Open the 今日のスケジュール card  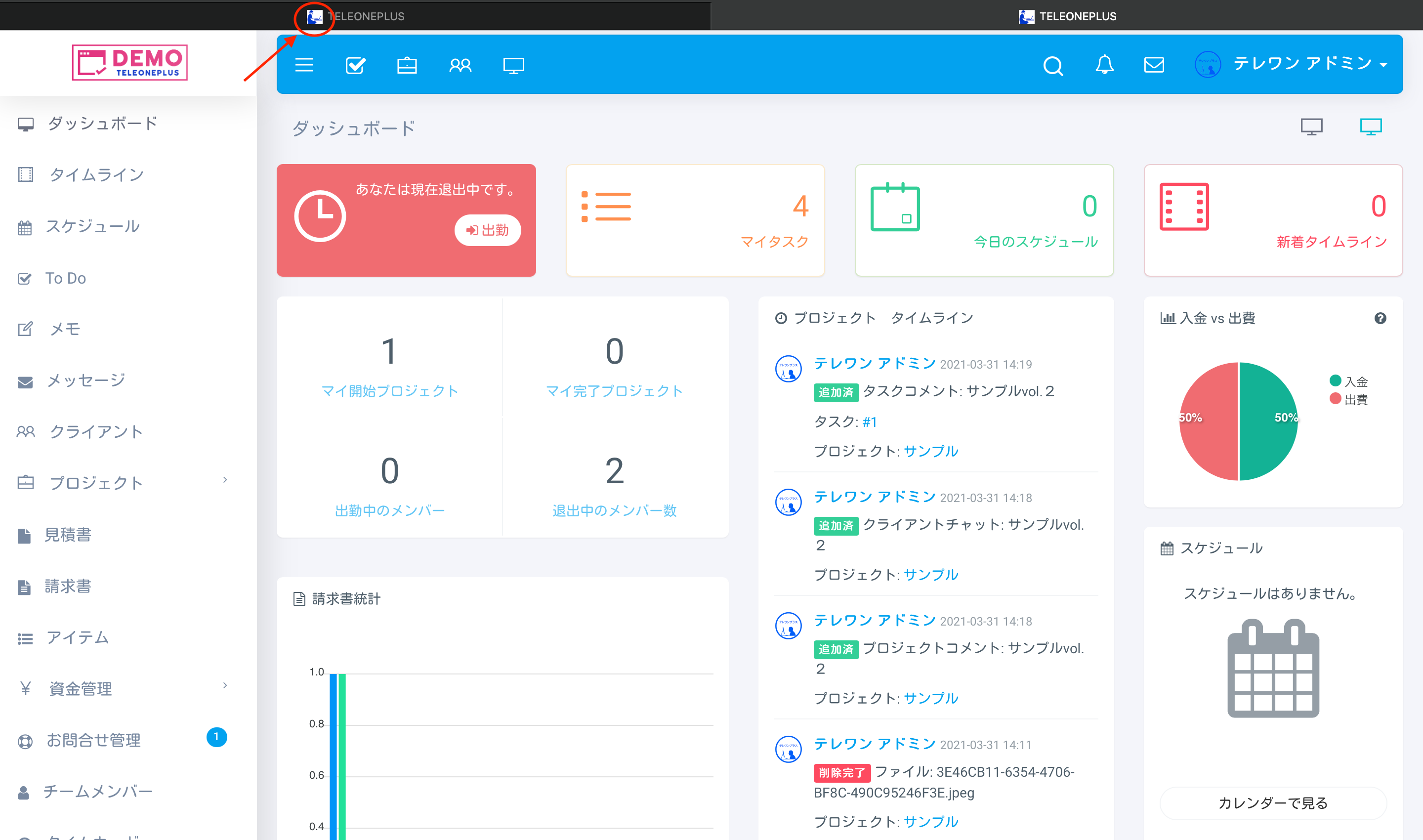tap(984, 220)
